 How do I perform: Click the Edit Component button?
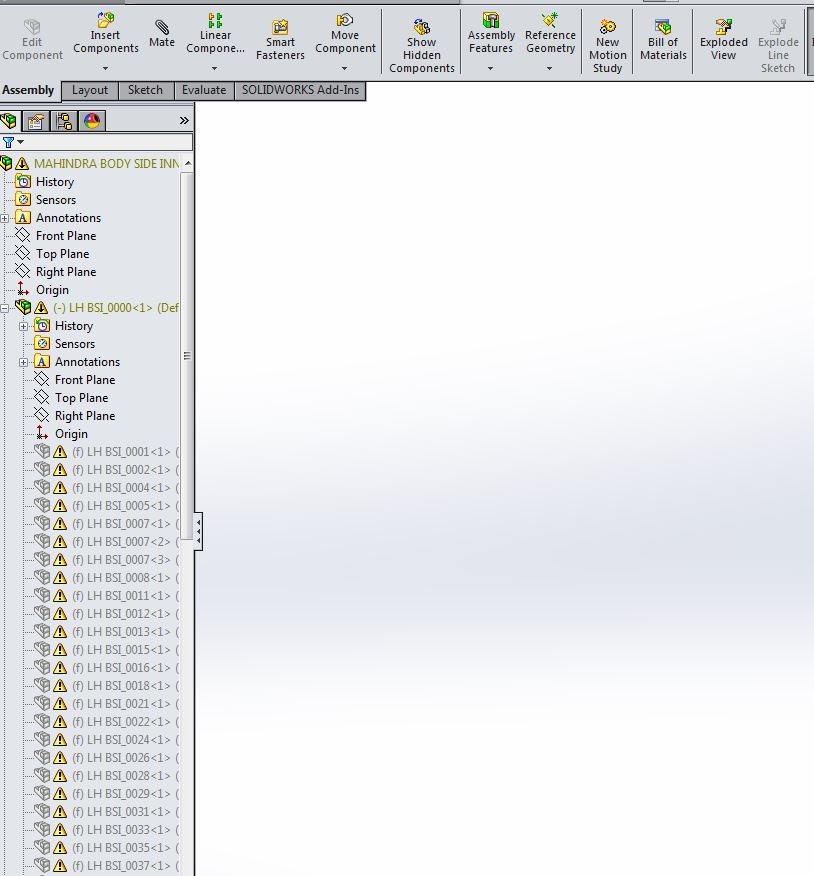[32, 40]
